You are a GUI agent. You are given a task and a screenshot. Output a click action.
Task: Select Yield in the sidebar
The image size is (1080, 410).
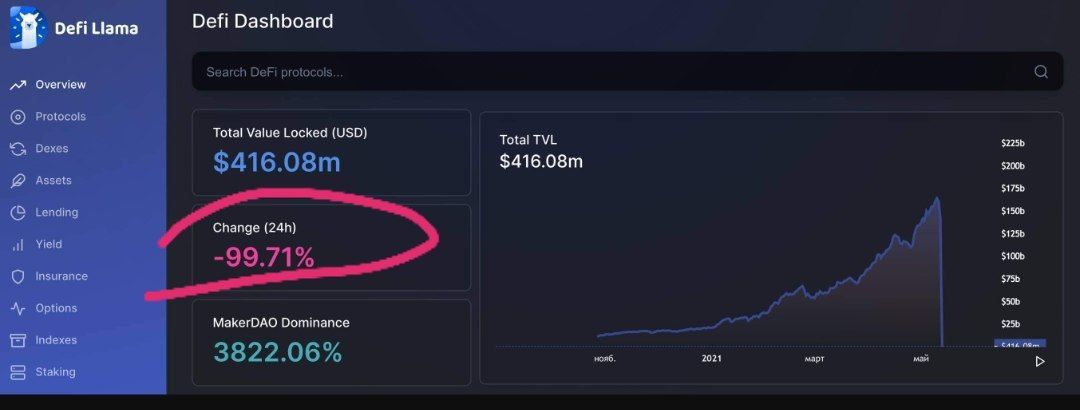pyautogui.click(x=48, y=244)
